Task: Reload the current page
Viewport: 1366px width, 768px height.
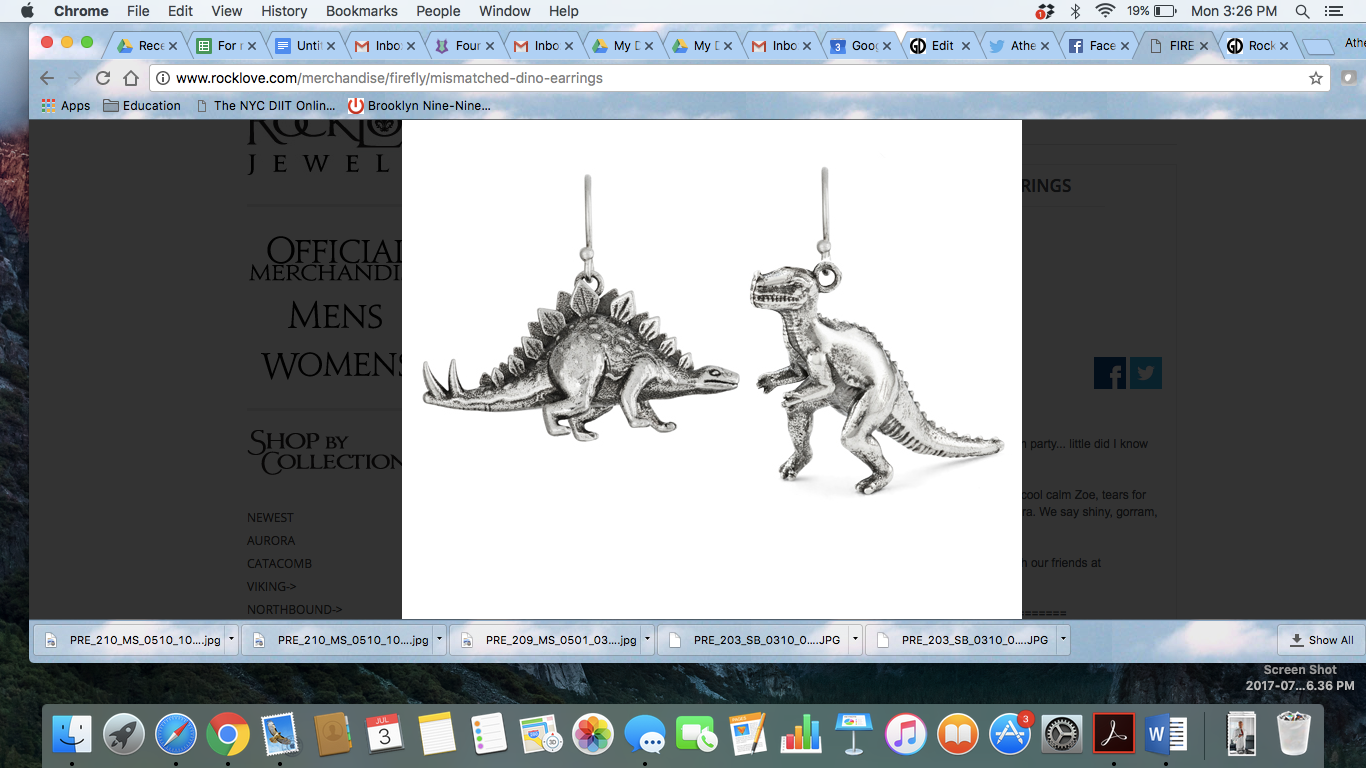Action: [x=103, y=78]
